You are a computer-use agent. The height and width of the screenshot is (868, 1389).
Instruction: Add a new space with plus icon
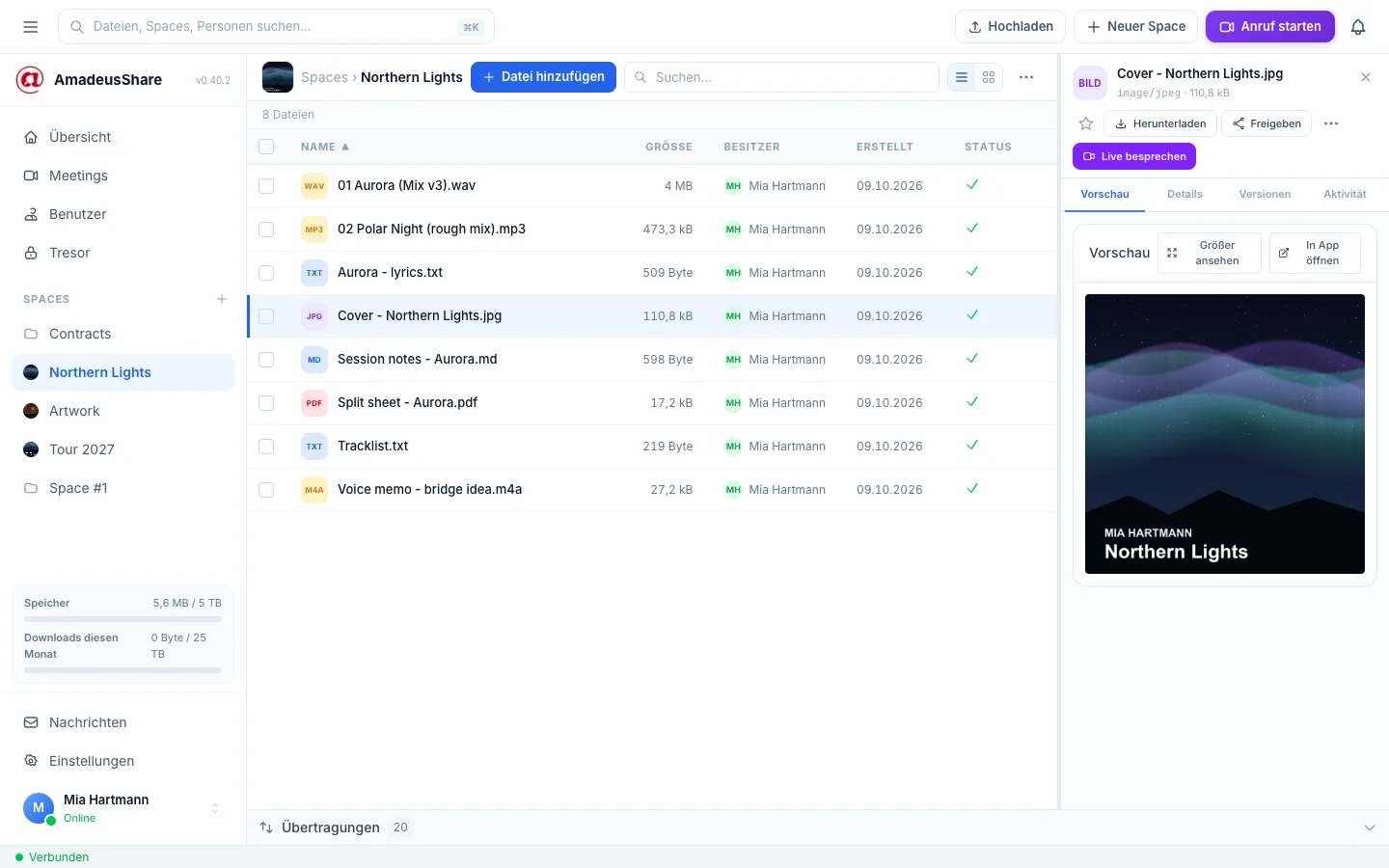click(x=222, y=299)
